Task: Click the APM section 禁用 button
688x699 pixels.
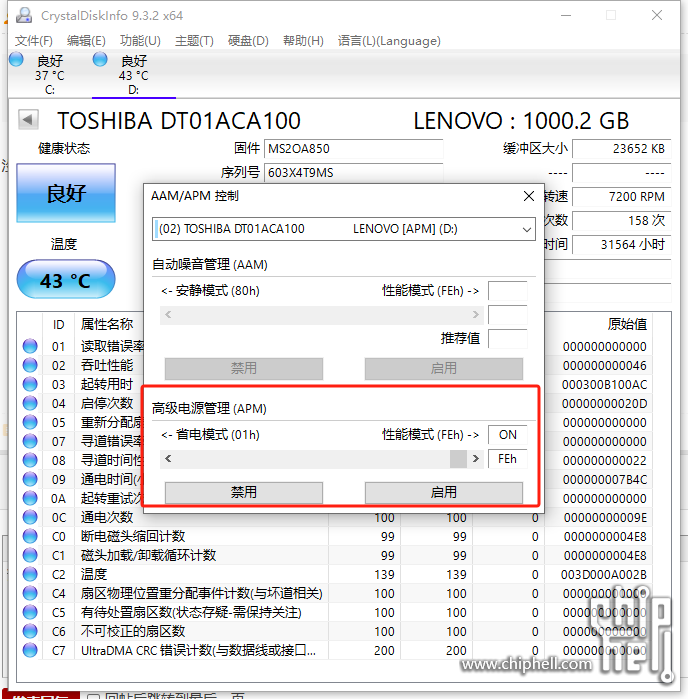Action: (244, 492)
